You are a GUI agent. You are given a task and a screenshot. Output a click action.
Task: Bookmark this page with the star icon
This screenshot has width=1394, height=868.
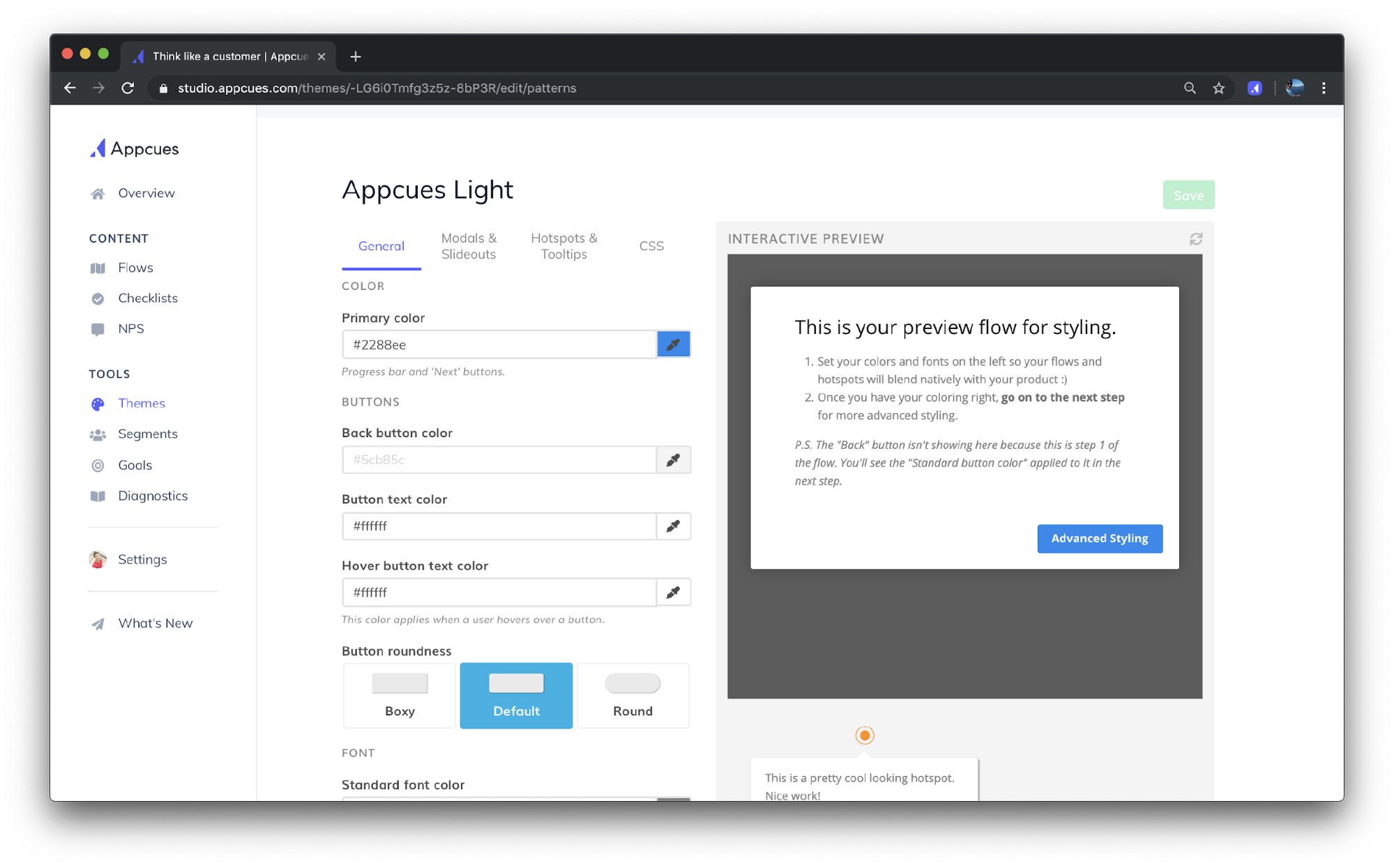[1218, 88]
